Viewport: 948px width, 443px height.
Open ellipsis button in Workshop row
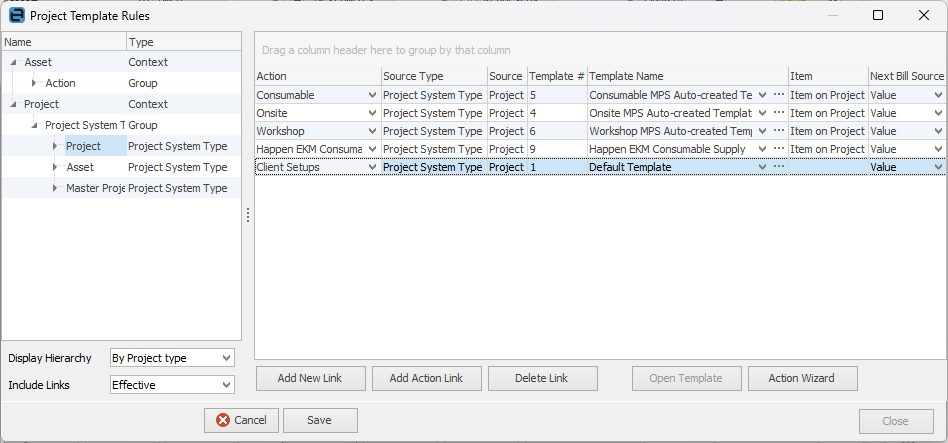click(779, 131)
